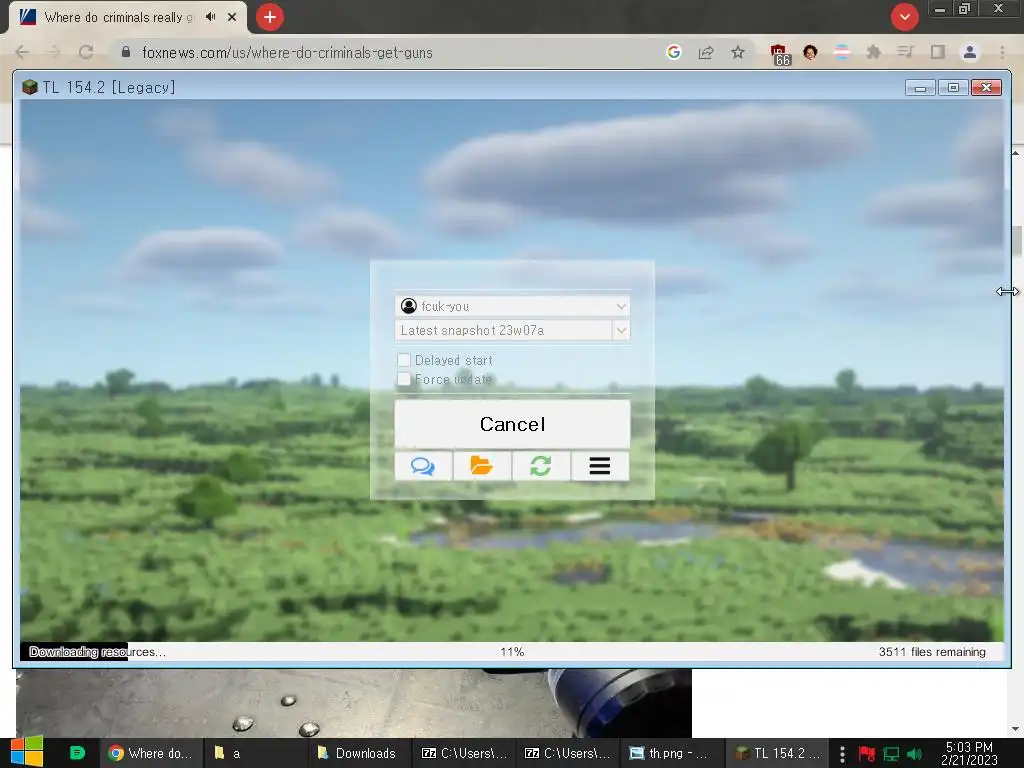The height and width of the screenshot is (768, 1024).
Task: Open the media controls playlist icon
Action: coord(905,52)
